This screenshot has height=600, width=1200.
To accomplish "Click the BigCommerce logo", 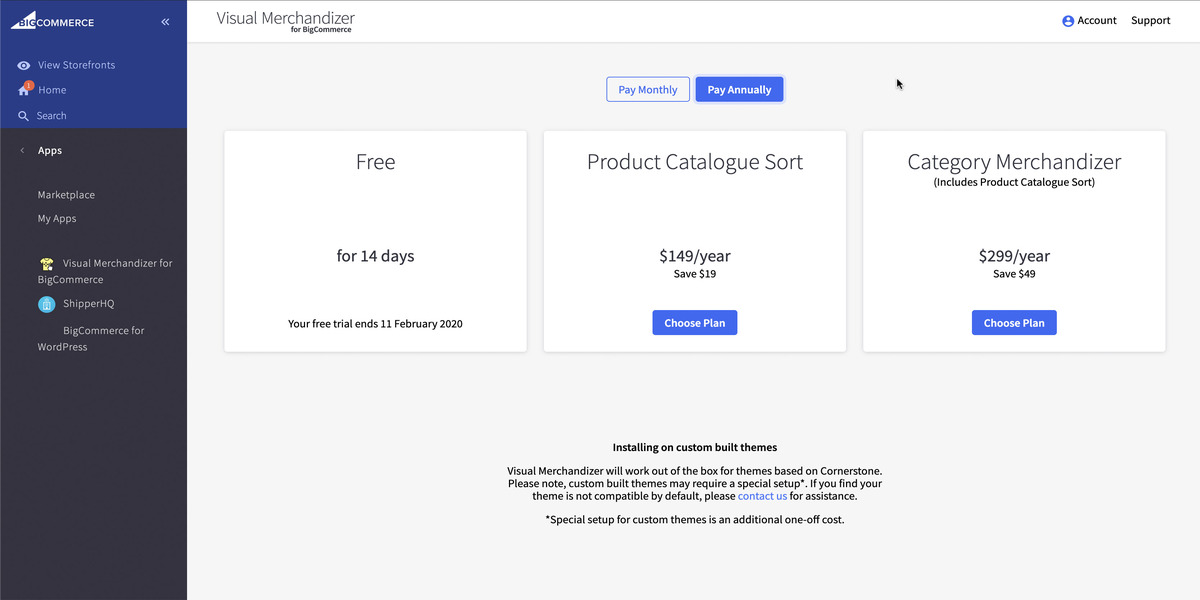I will pyautogui.click(x=52, y=21).
